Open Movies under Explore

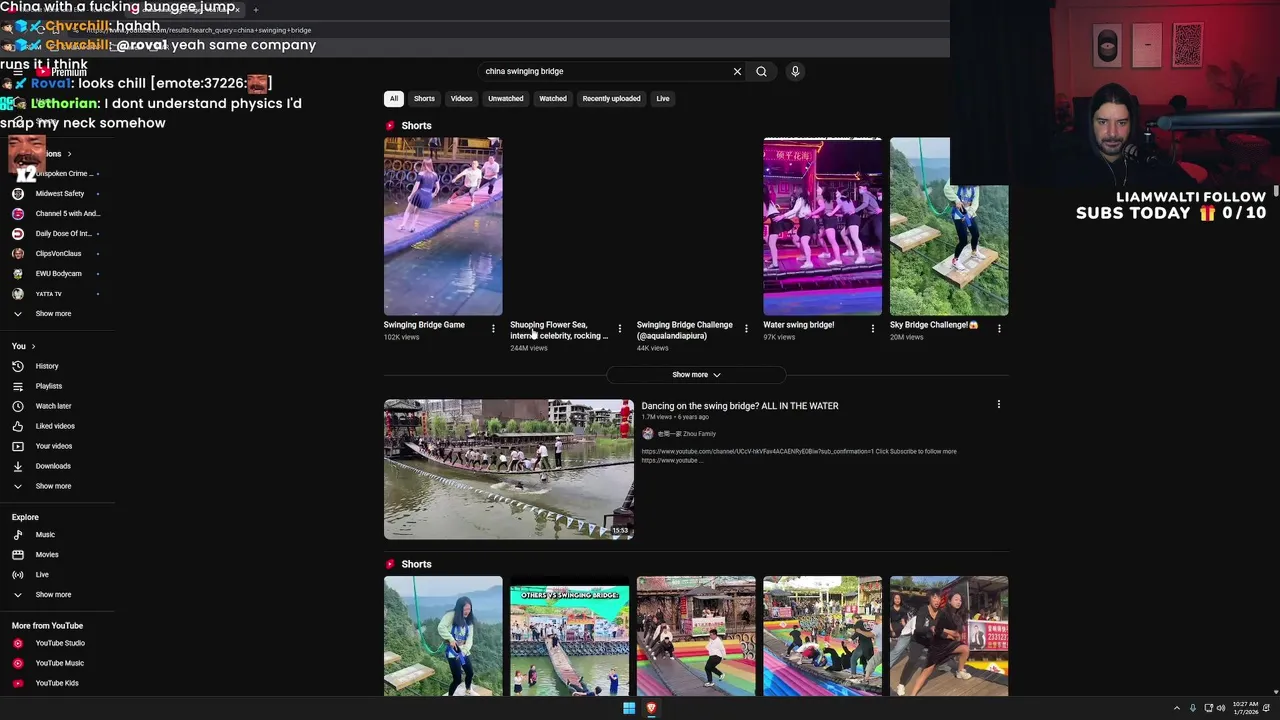click(47, 555)
